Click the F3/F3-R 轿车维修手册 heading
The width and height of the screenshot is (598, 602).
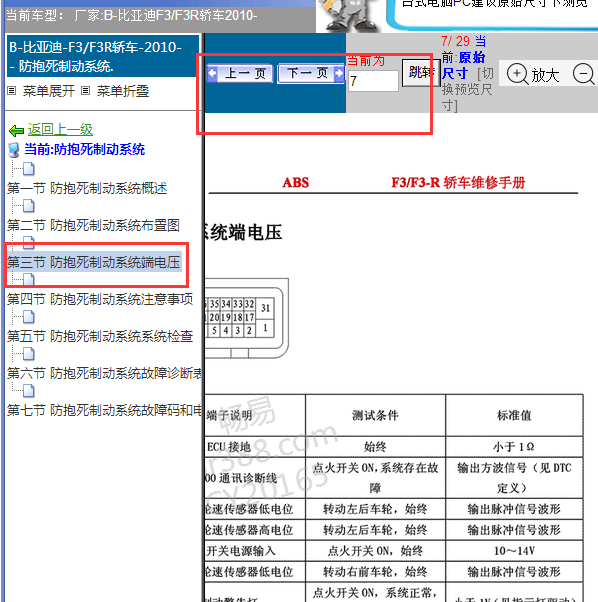pos(458,182)
